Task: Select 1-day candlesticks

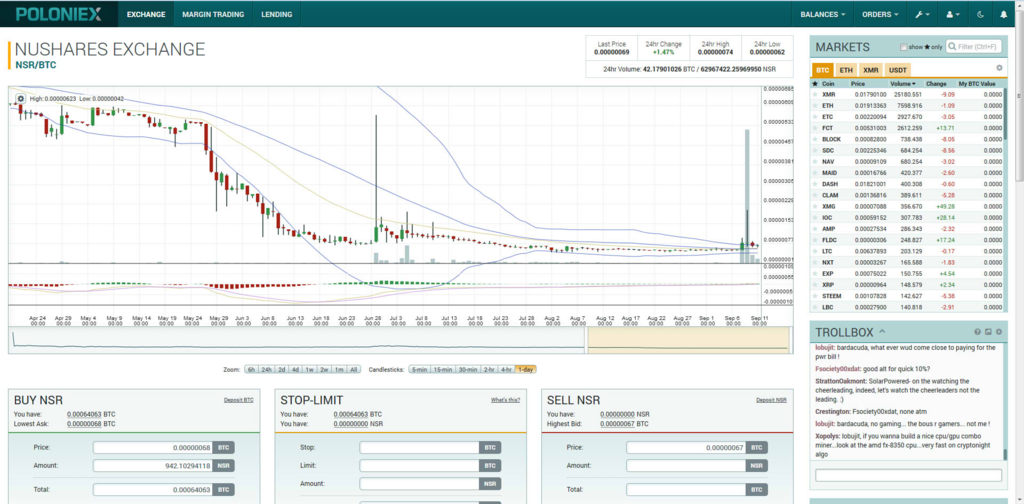Action: coord(526,370)
